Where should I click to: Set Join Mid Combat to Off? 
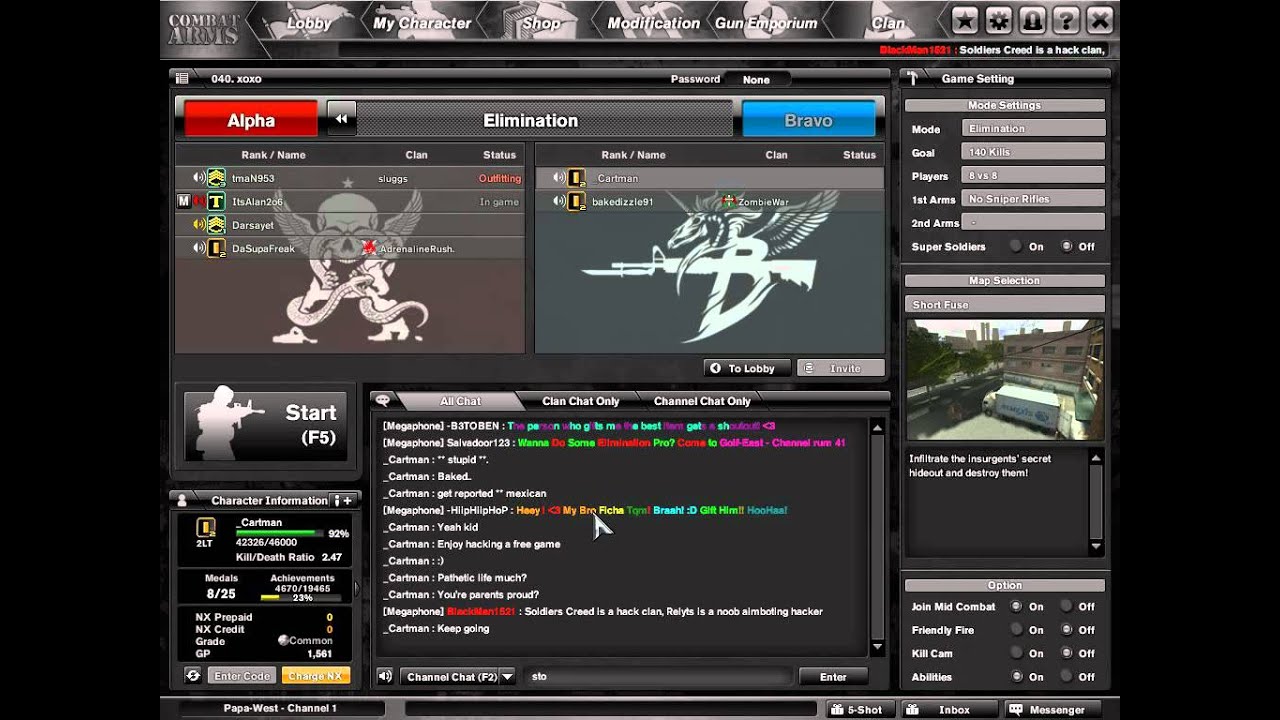1066,606
